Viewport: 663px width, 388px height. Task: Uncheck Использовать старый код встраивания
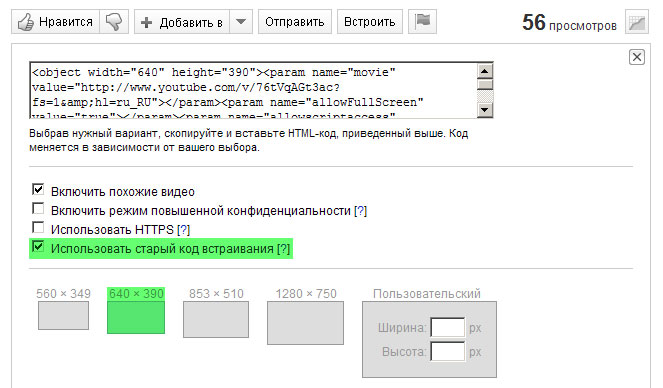[x=38, y=246]
